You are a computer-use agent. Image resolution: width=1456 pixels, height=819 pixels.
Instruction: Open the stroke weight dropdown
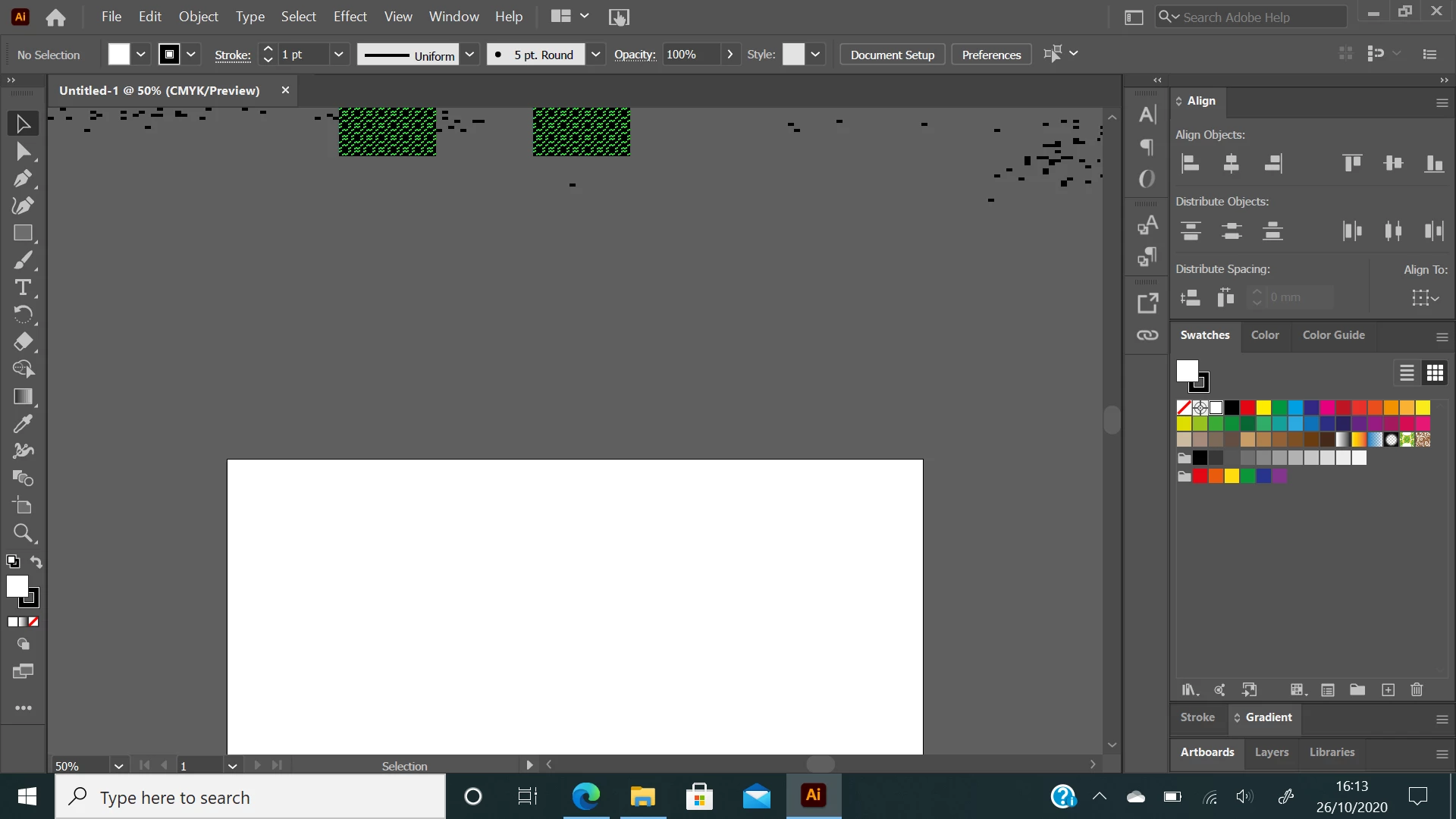pyautogui.click(x=339, y=55)
